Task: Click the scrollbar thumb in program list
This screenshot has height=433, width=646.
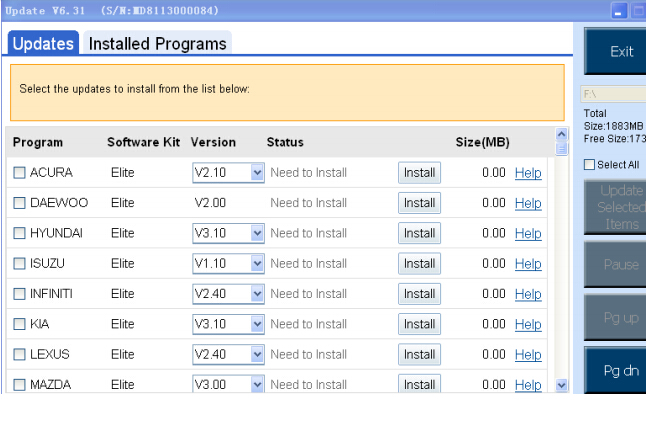Action: (x=562, y=149)
